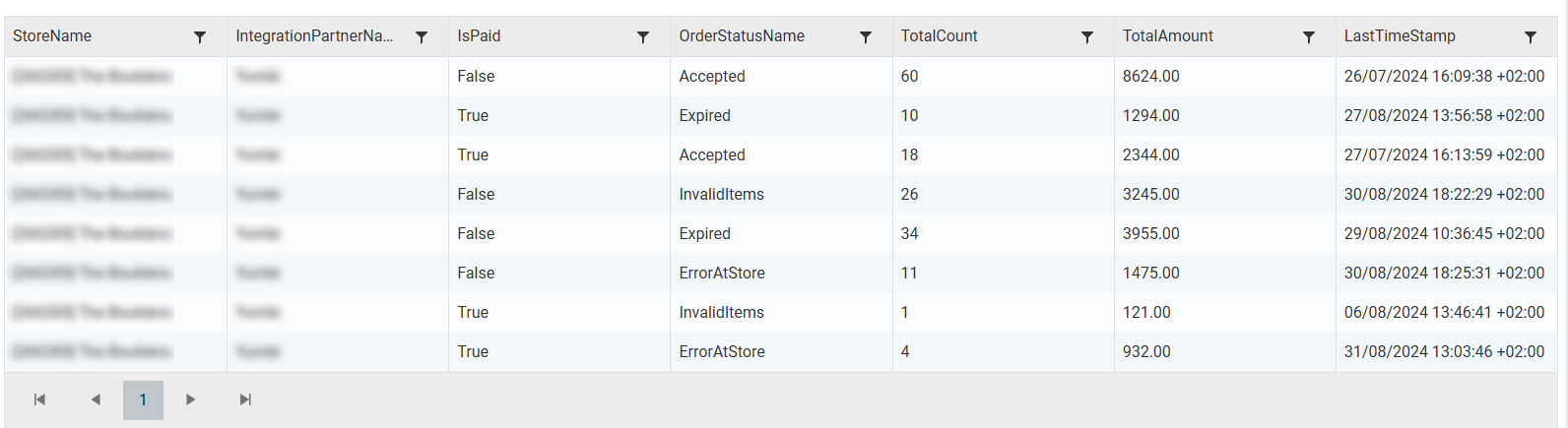Sort by the OrderStatusName header
The height and width of the screenshot is (428, 1568).
741,36
